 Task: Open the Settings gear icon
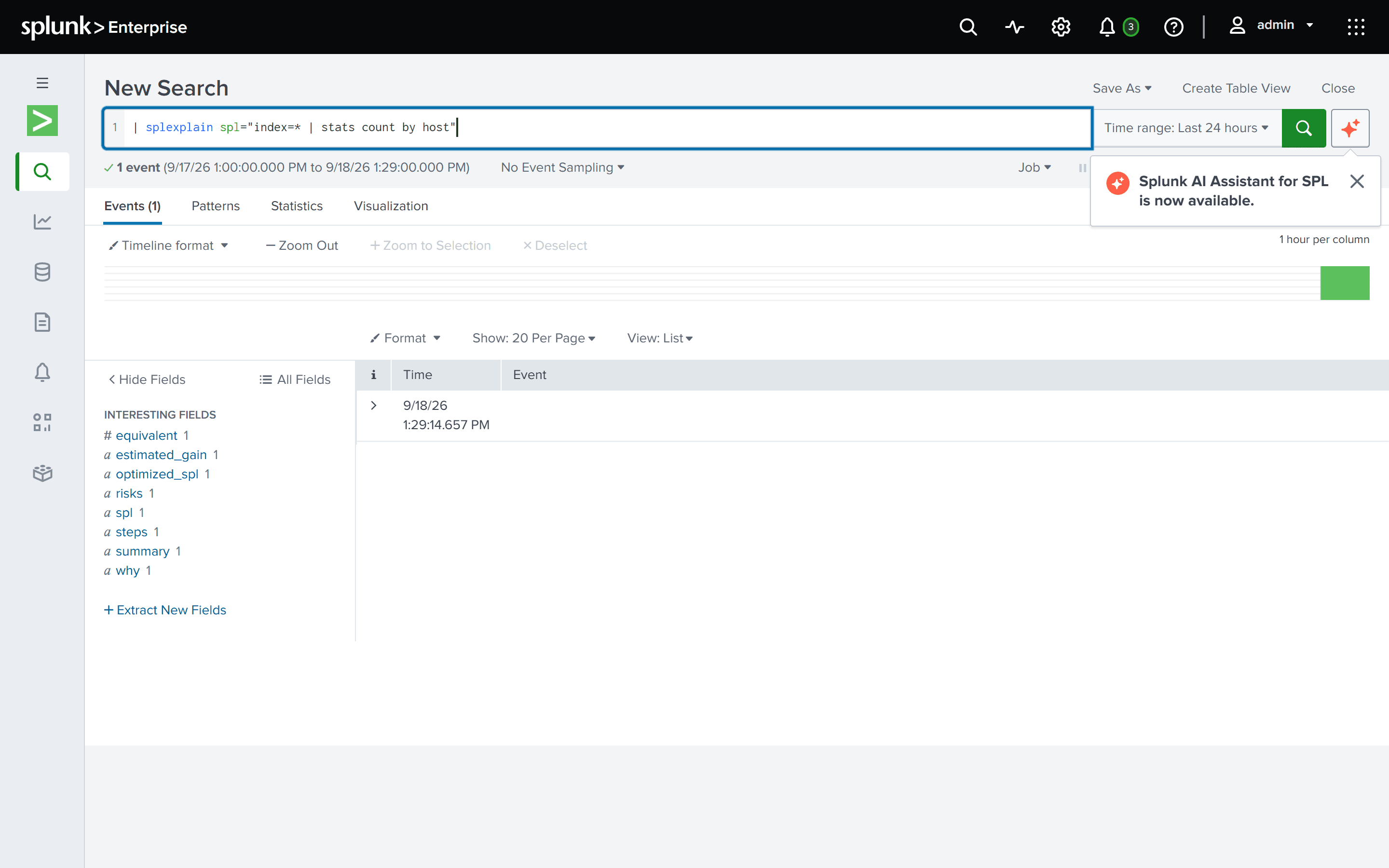click(x=1061, y=27)
